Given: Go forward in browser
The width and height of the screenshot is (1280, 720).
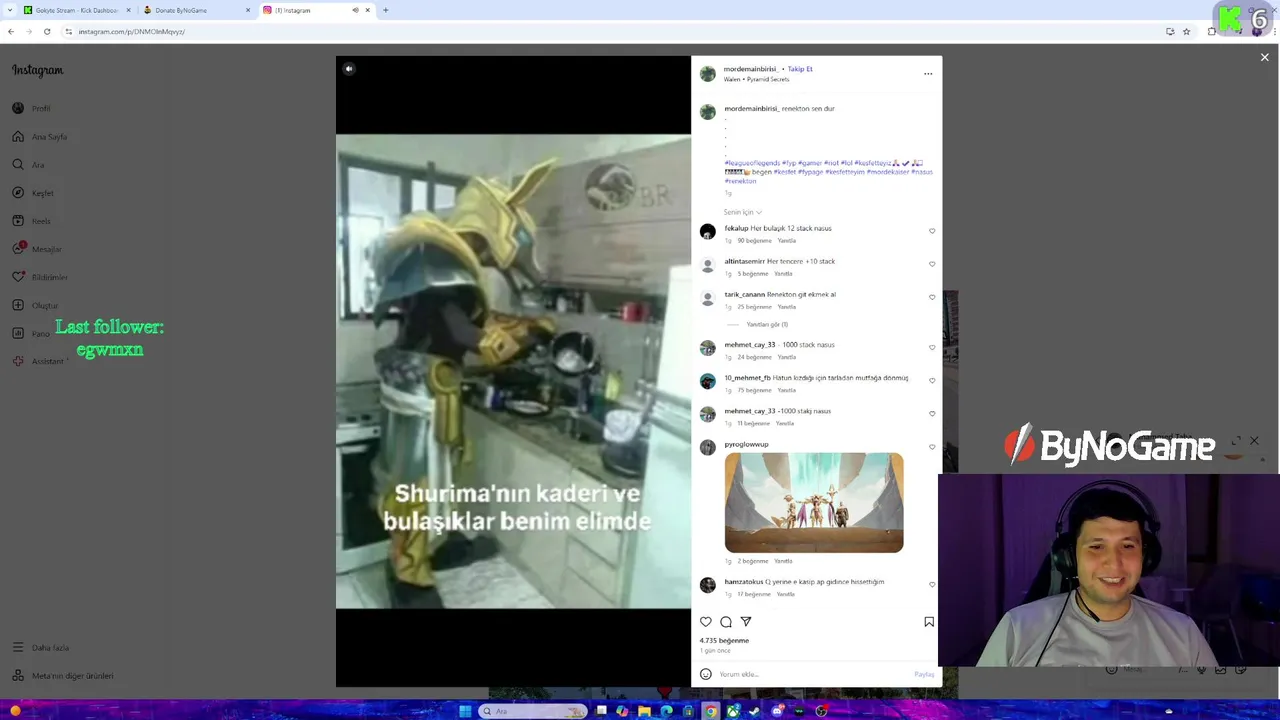Looking at the screenshot, I should coord(29,31).
